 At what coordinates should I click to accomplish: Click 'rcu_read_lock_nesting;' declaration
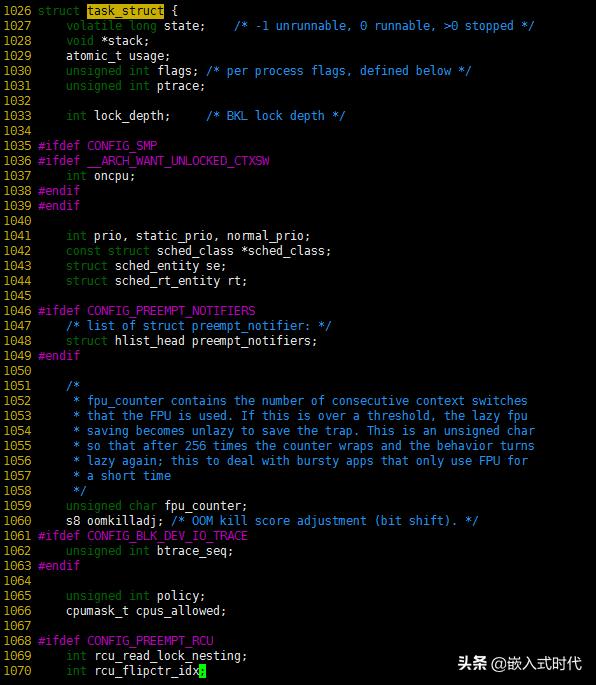click(170, 656)
